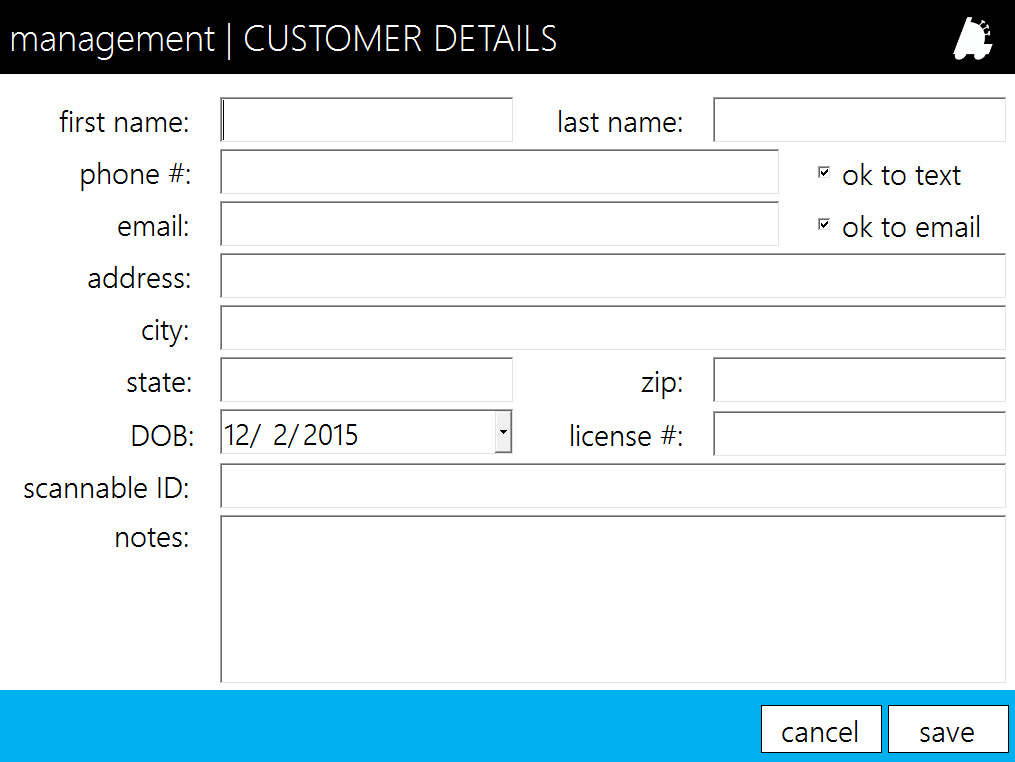Click into the email field
The width and height of the screenshot is (1015, 762).
point(499,224)
